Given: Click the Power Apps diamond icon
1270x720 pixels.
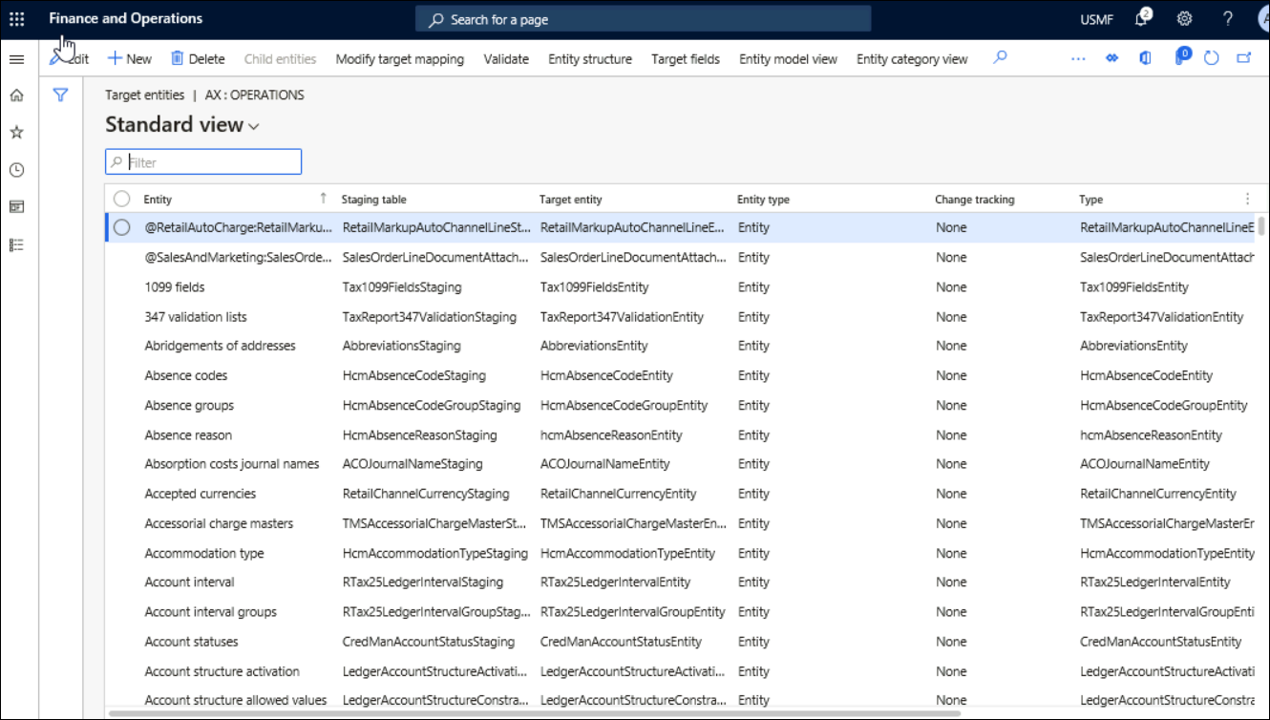Looking at the screenshot, I should (x=1111, y=59).
